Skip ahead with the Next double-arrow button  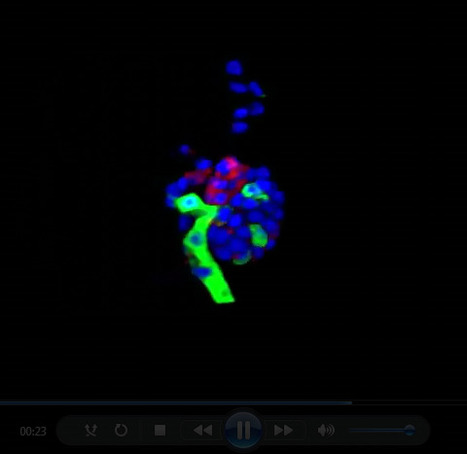[283, 430]
